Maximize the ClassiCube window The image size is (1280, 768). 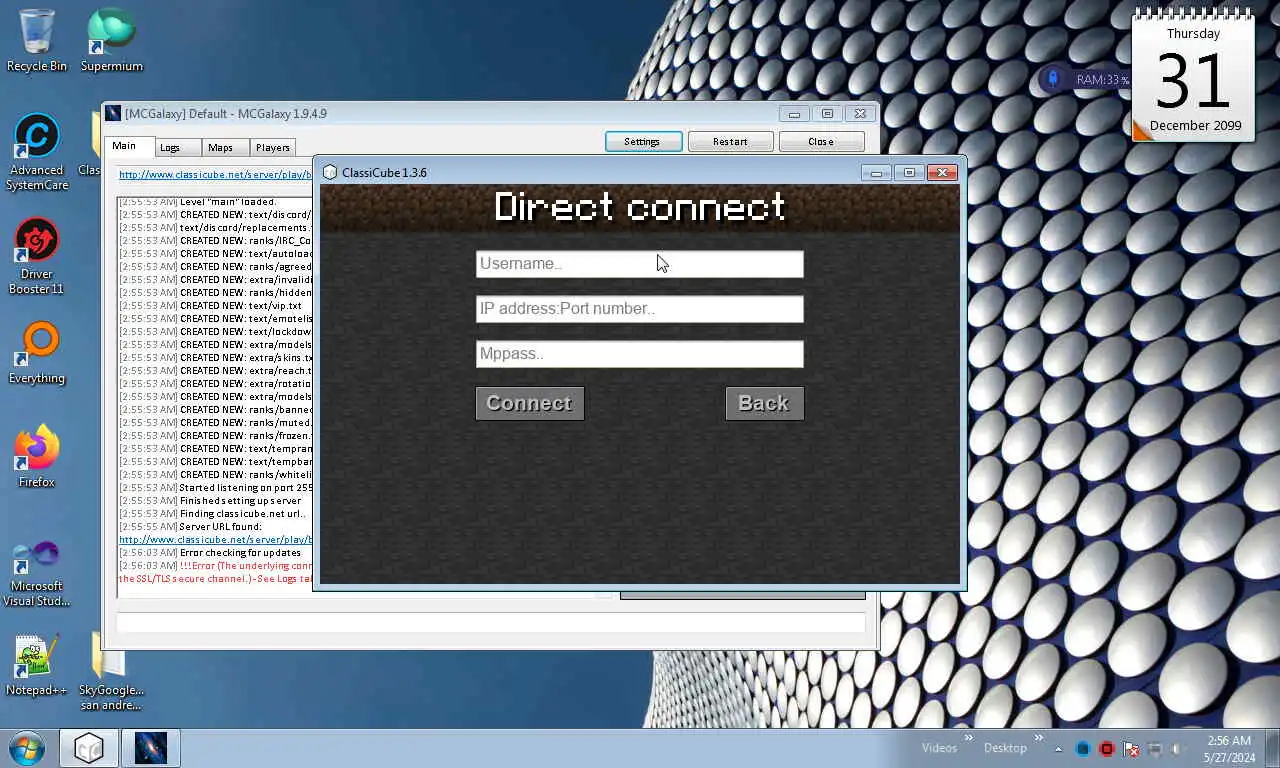(x=909, y=173)
